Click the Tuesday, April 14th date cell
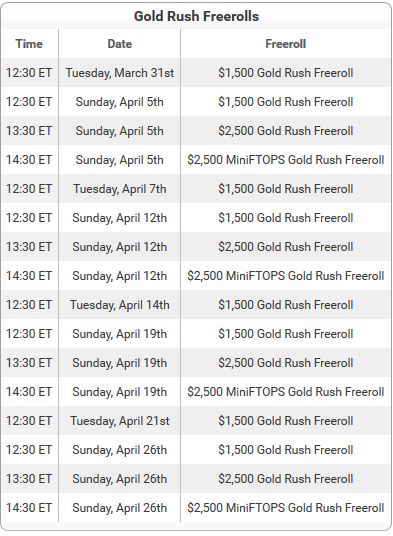This screenshot has height=536, width=393. [120, 305]
